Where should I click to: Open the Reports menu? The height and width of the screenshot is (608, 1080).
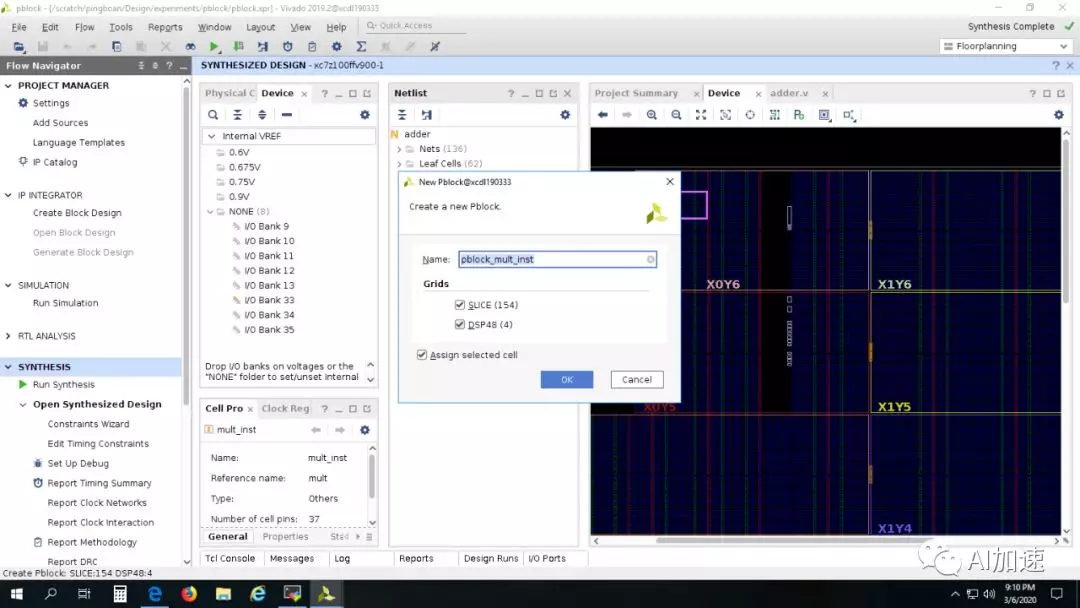click(165, 27)
